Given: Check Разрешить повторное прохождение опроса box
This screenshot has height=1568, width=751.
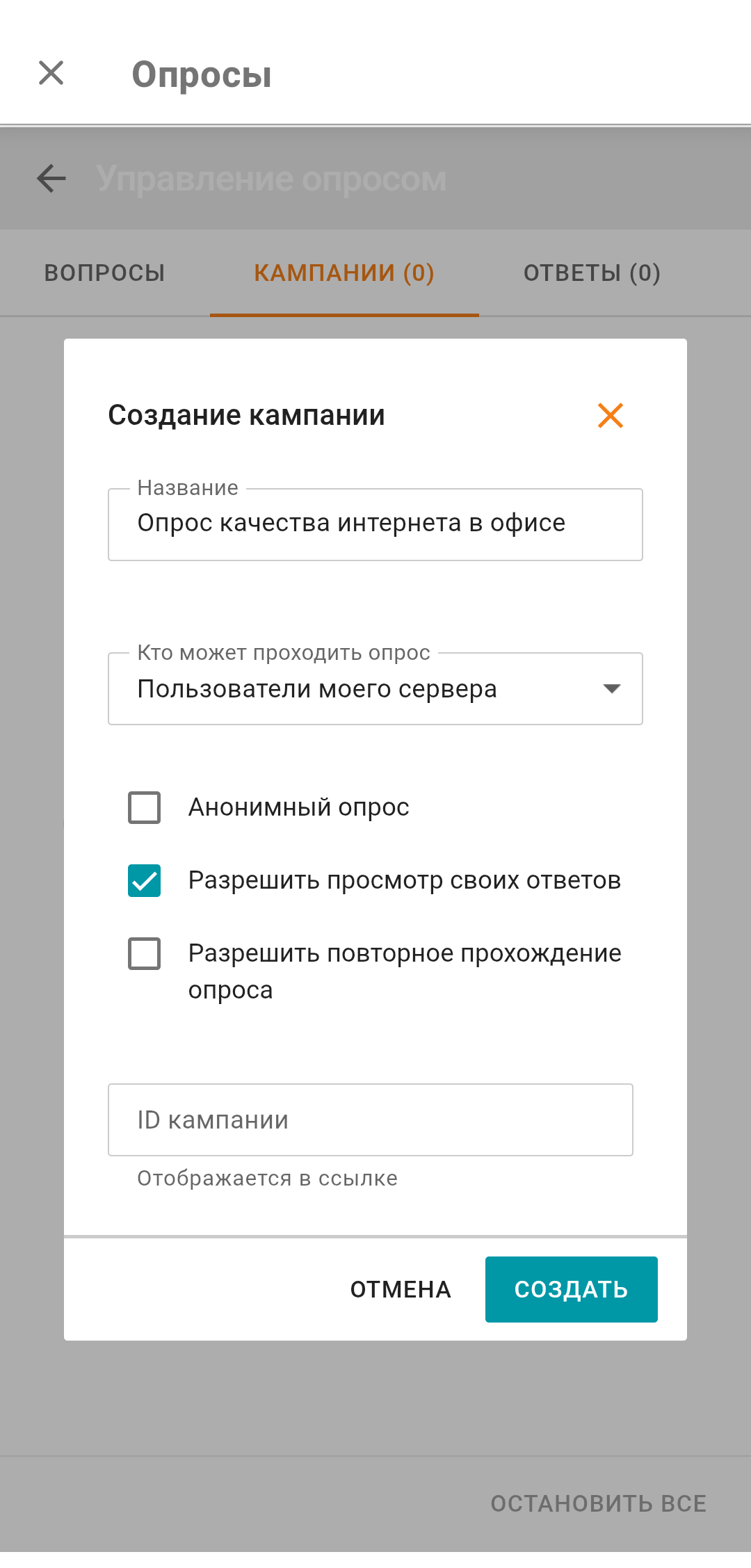Looking at the screenshot, I should 145,953.
